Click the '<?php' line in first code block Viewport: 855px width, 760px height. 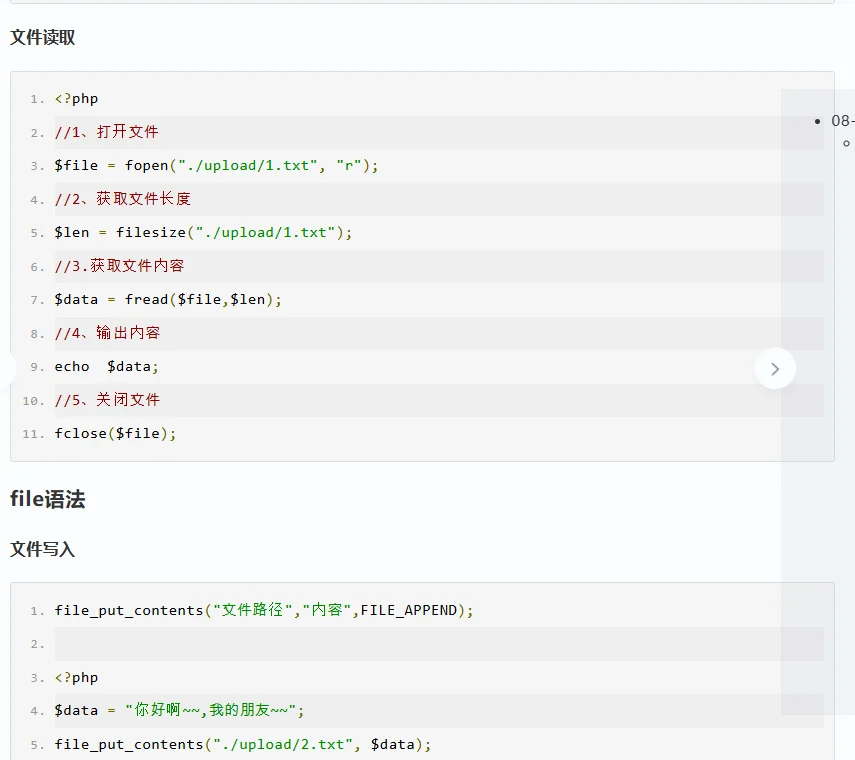(76, 99)
